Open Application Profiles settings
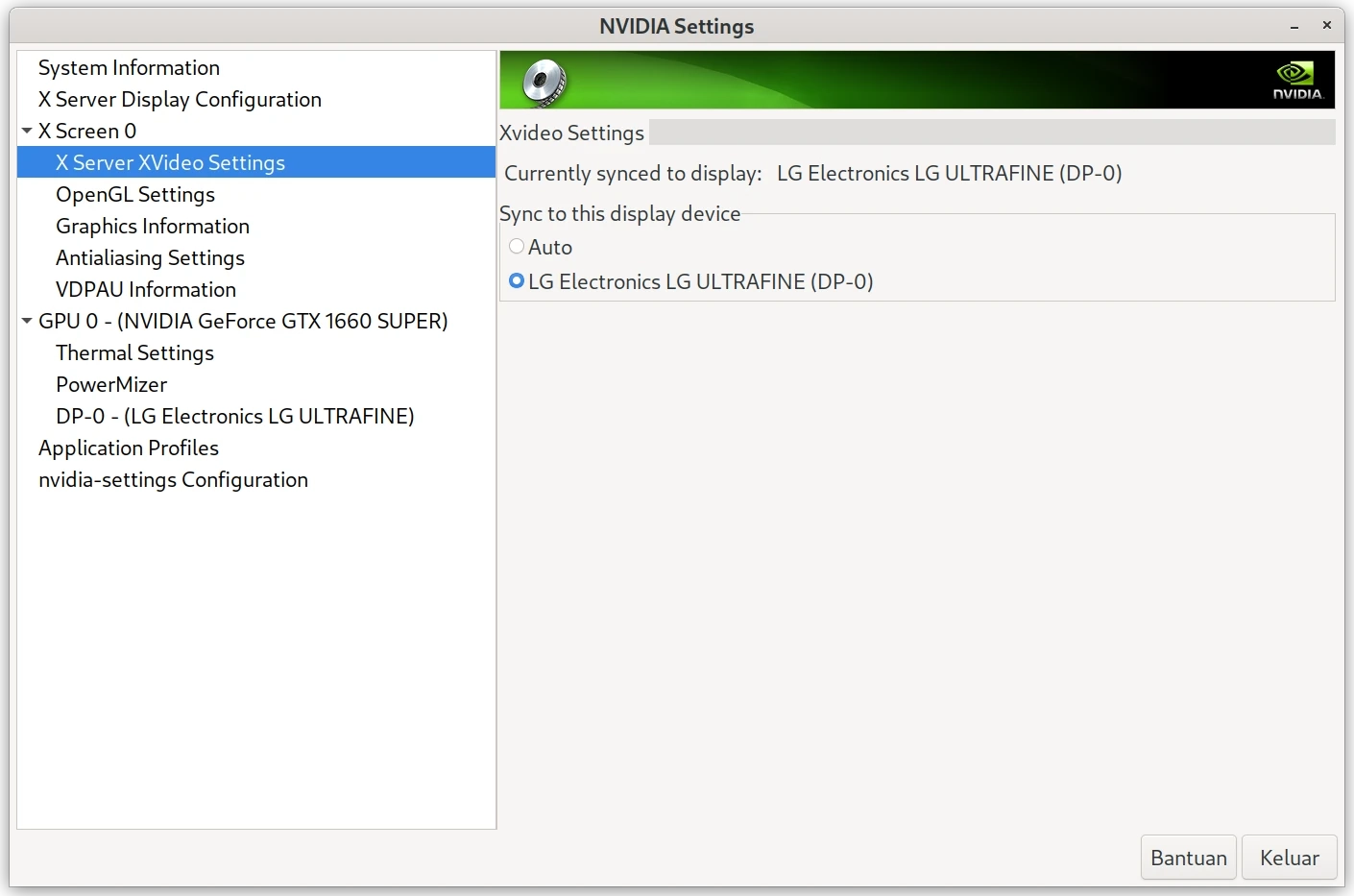Screen dimensions: 1354x896 pyautogui.click(x=129, y=448)
